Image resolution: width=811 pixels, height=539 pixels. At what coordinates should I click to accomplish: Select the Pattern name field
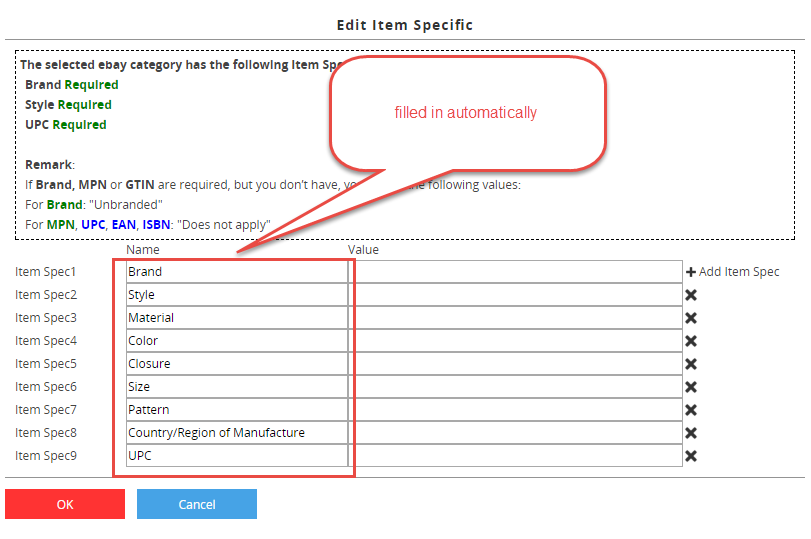237,410
